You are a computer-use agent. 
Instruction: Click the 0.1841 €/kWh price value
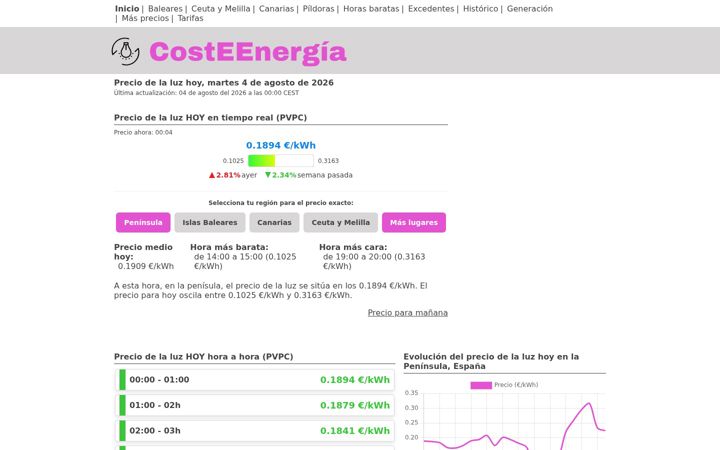pyautogui.click(x=355, y=431)
